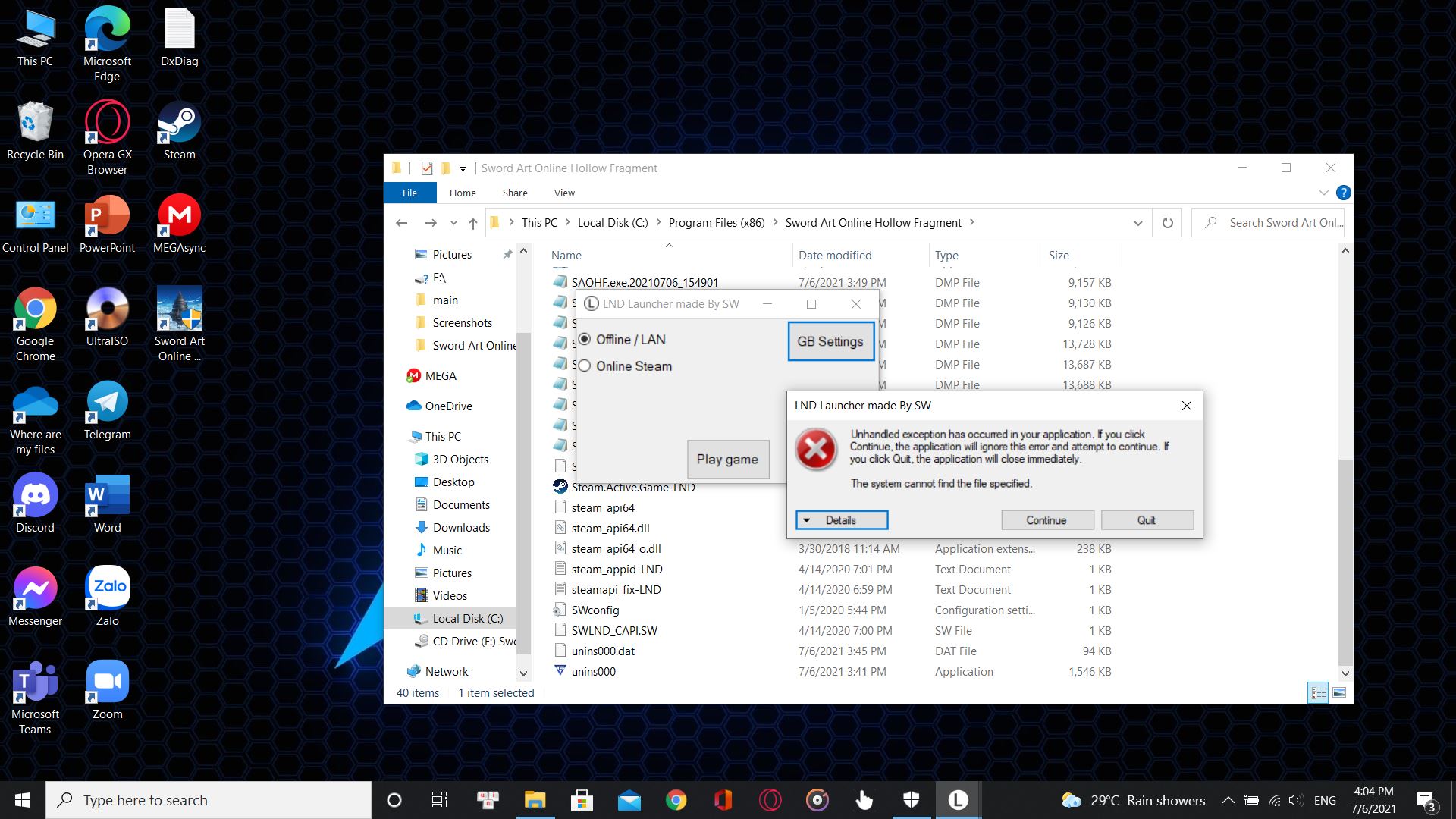Select the Offline / LAN radio option
Viewport: 1456px width, 819px height.
585,339
